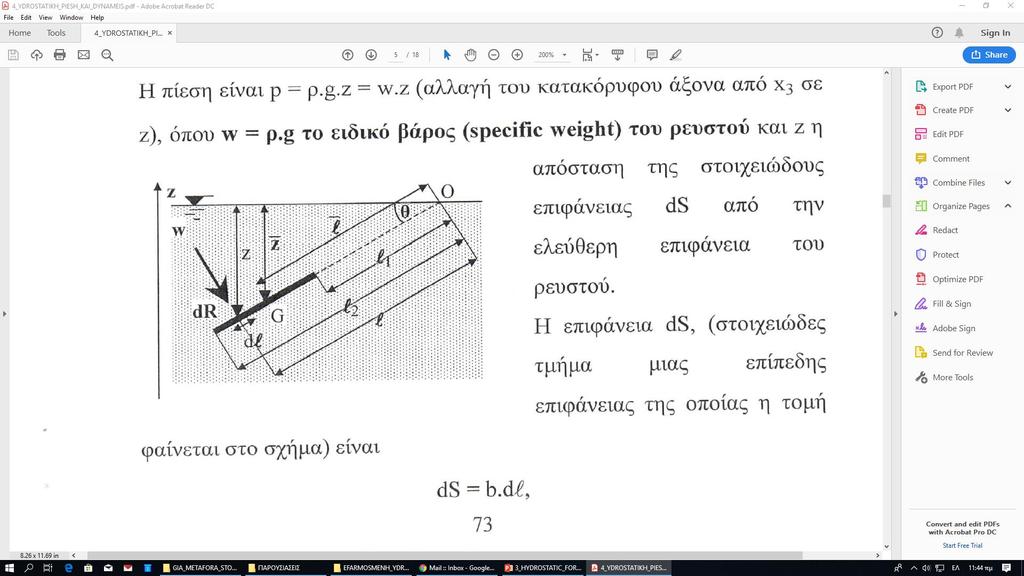Click the Organize Pages icon
The image size is (1024, 576).
coord(921,206)
